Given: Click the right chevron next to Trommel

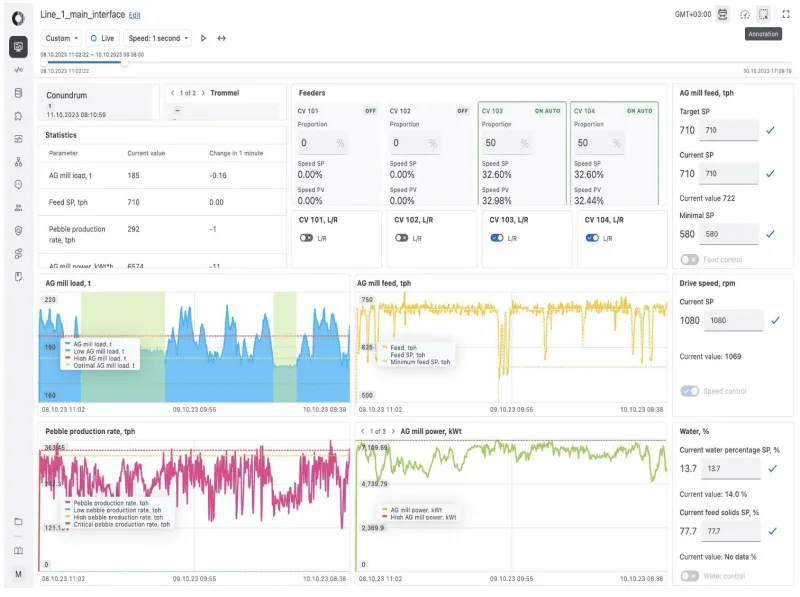Looking at the screenshot, I should (203, 92).
